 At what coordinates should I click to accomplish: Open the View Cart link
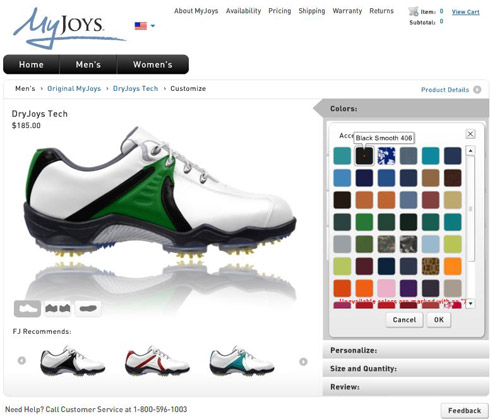click(465, 12)
